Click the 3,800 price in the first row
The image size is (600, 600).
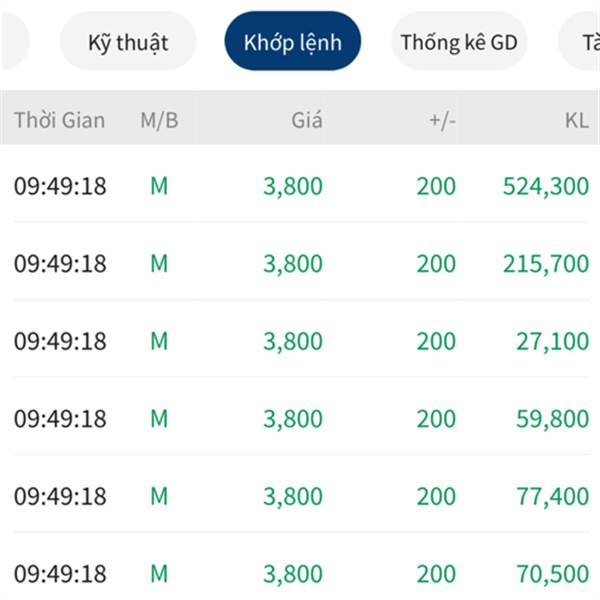point(293,186)
